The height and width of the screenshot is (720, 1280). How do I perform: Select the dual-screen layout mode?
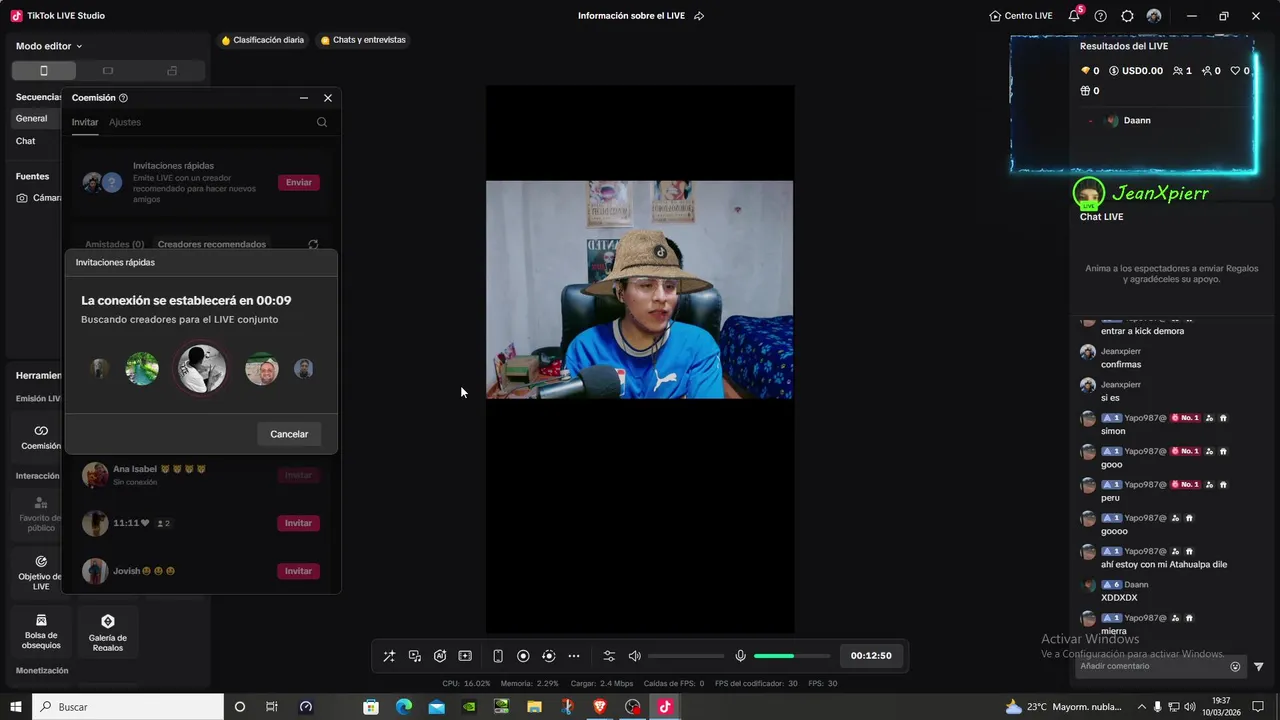tap(172, 71)
